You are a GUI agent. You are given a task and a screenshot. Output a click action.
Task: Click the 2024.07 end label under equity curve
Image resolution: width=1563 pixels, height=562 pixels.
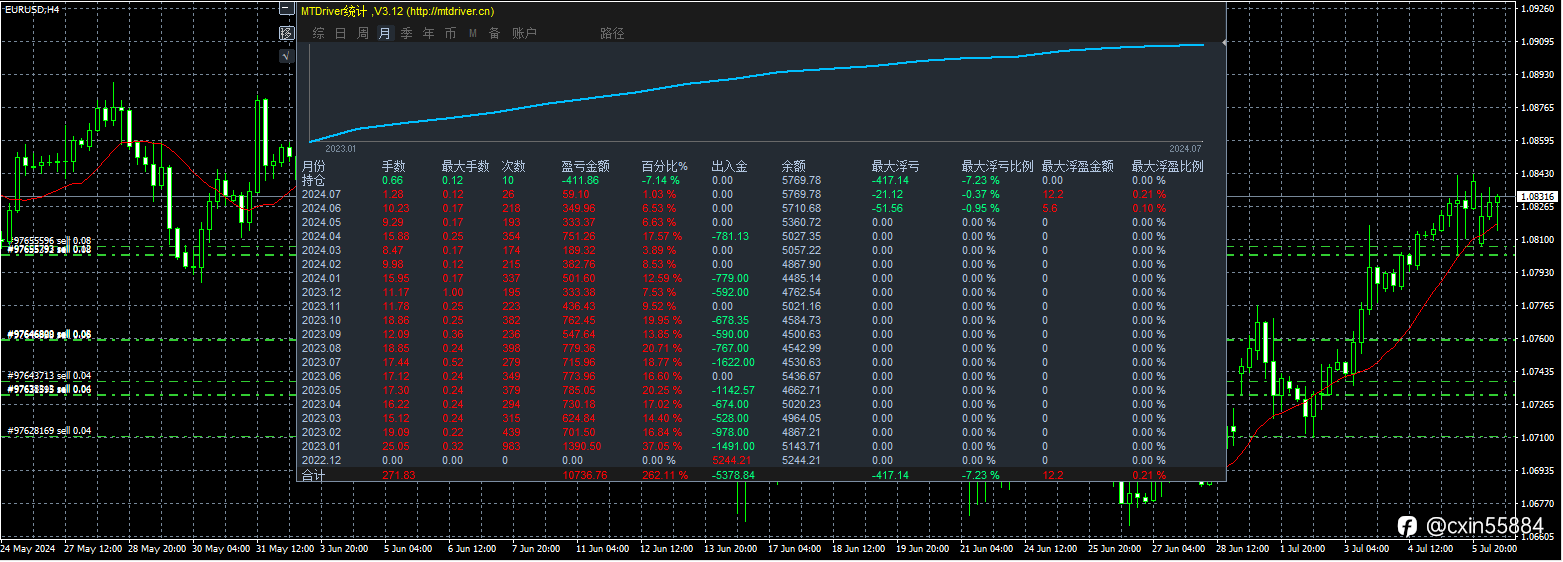click(1185, 147)
